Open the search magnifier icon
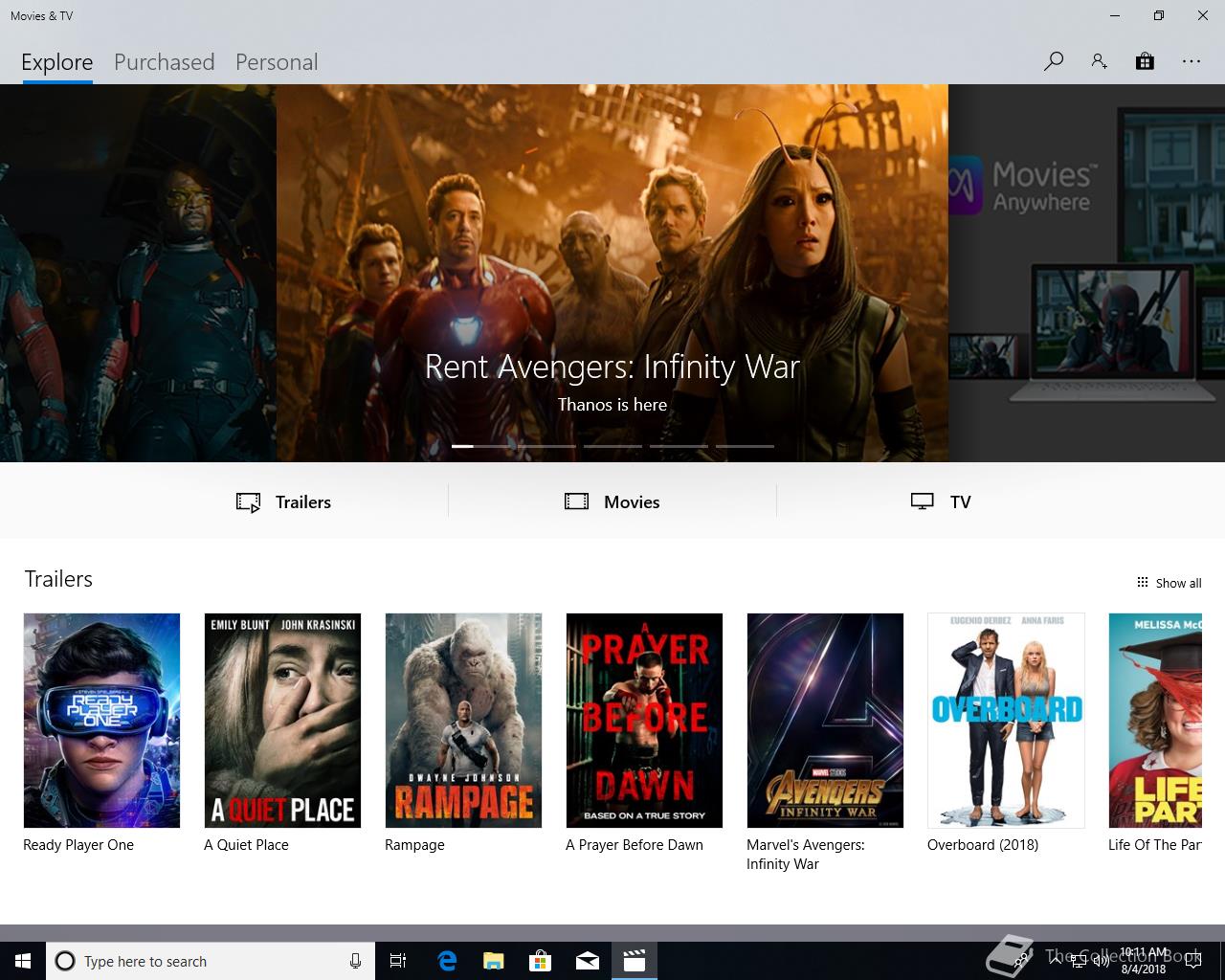Viewport: 1225px width, 980px height. tap(1054, 61)
